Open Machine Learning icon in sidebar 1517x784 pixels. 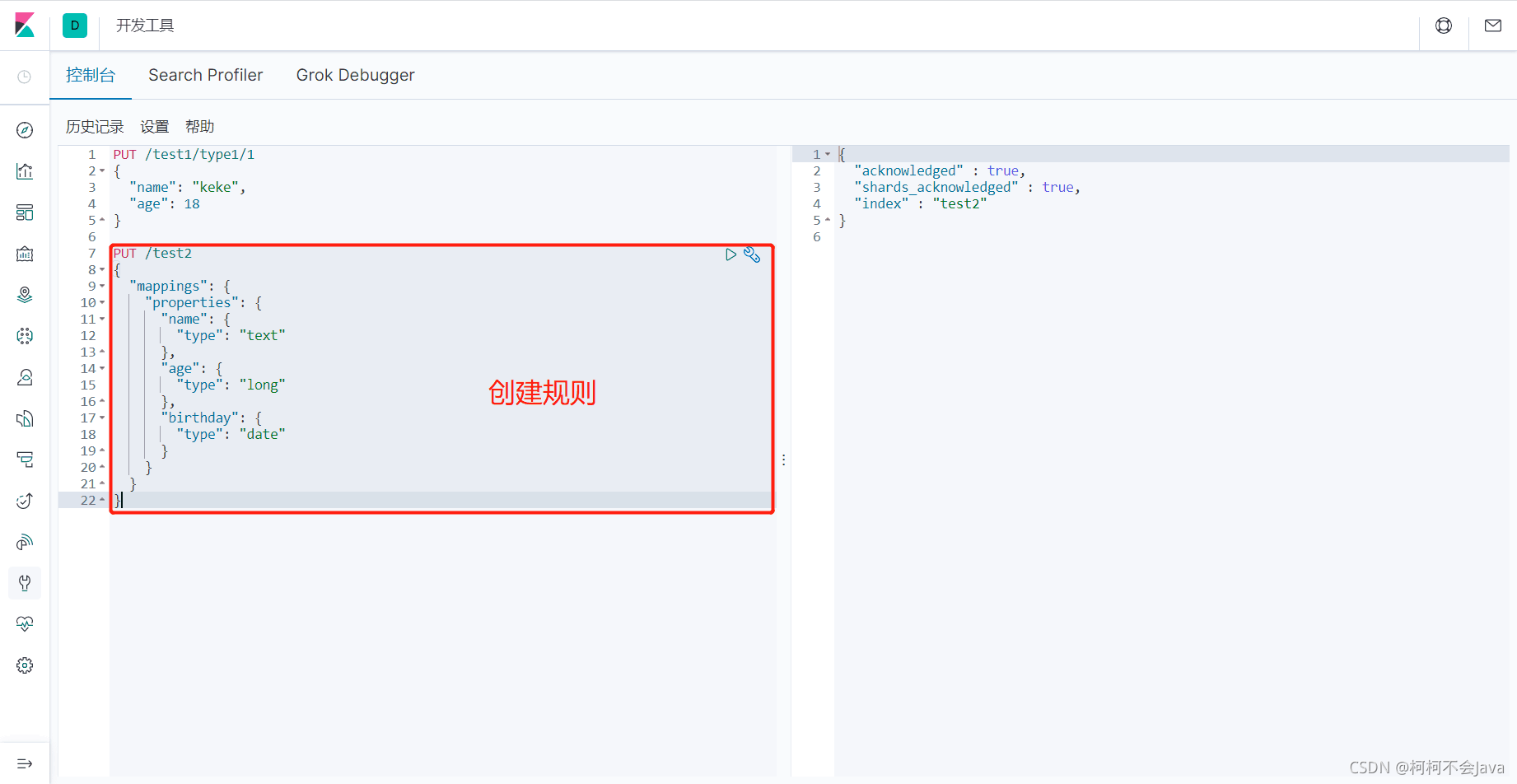(x=25, y=336)
